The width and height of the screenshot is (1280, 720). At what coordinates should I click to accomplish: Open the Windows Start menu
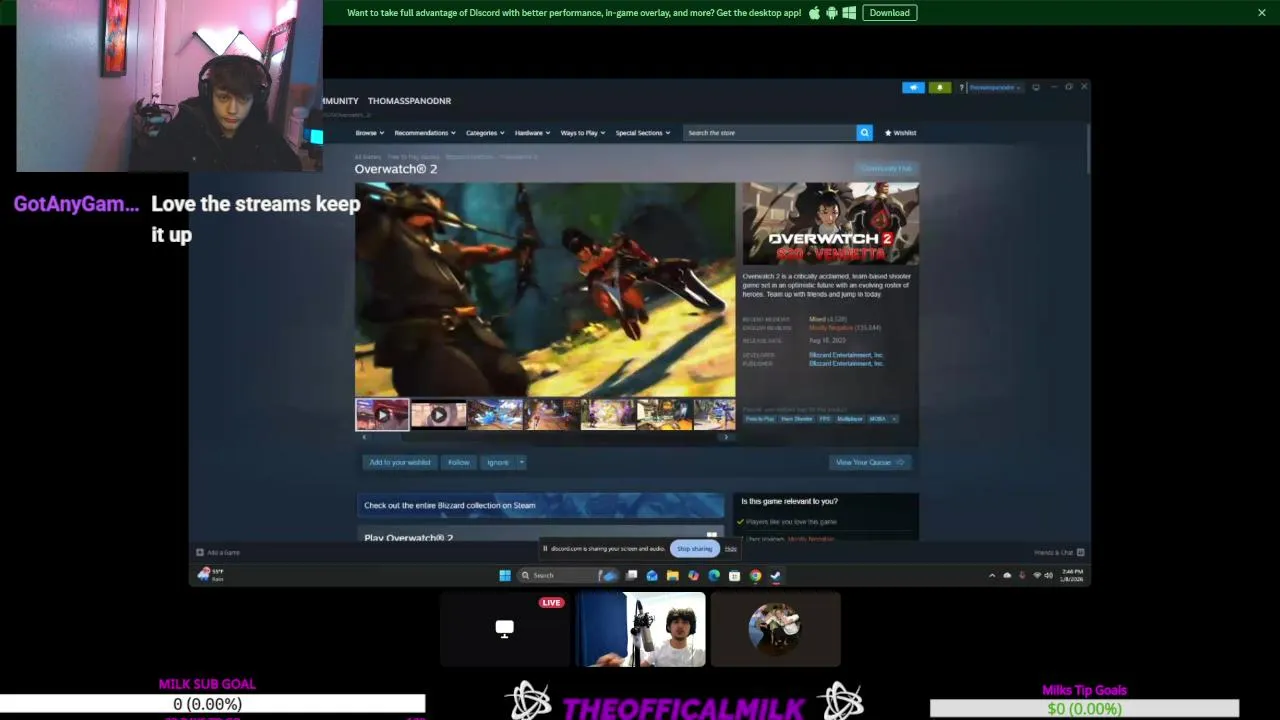pos(505,575)
